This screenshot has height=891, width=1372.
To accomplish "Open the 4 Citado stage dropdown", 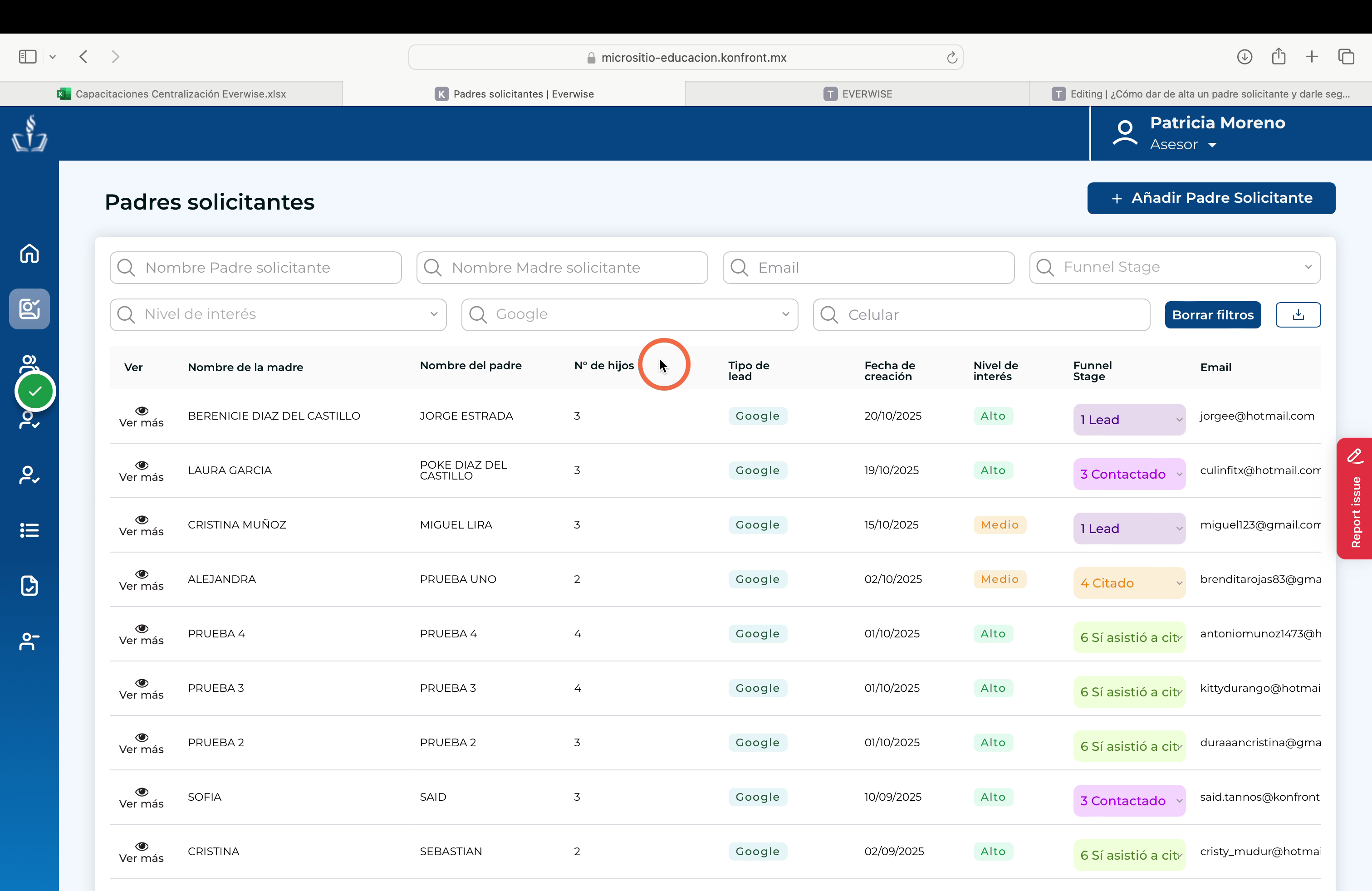I will point(1129,583).
